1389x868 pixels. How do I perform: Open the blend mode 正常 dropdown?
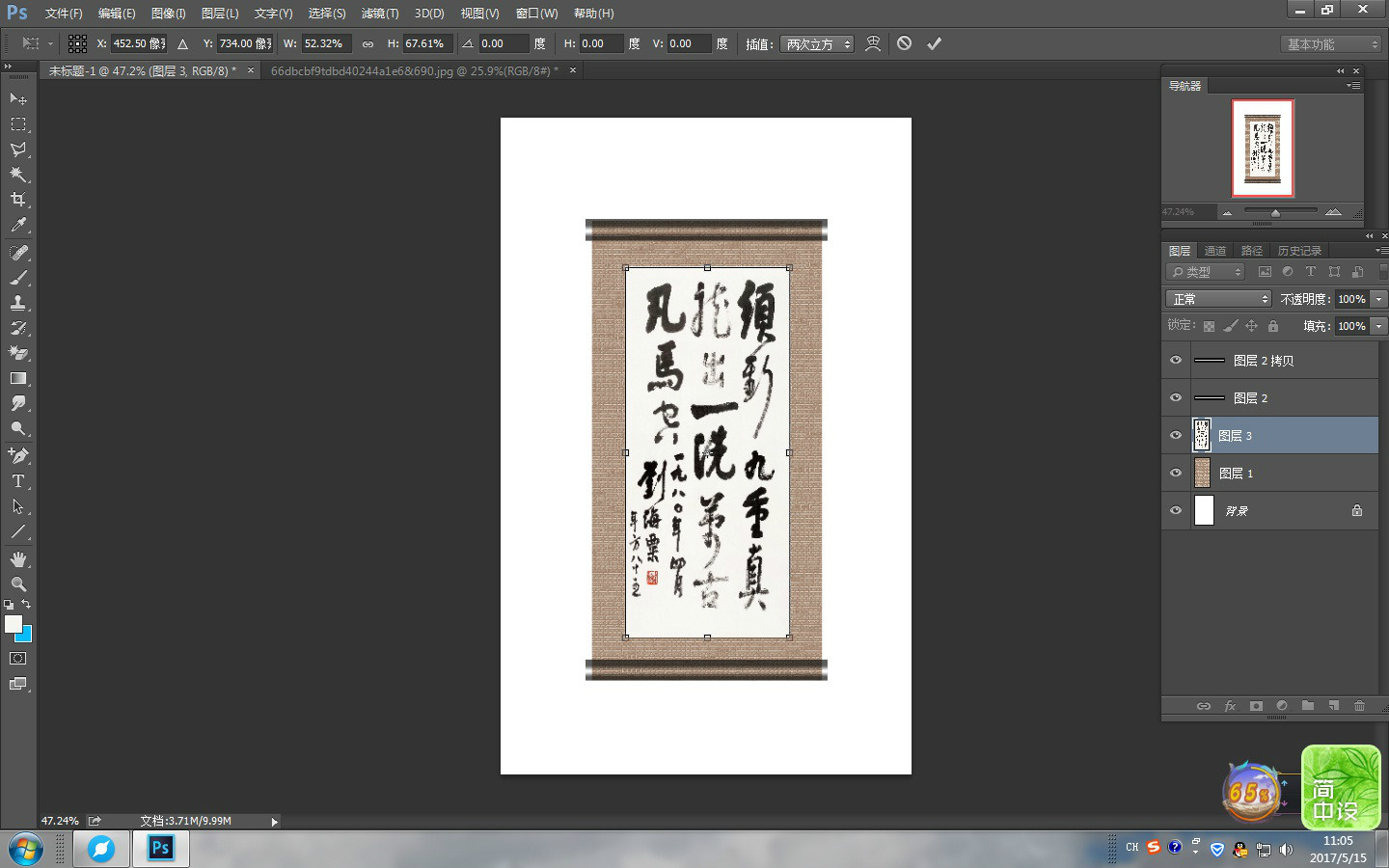1219,299
